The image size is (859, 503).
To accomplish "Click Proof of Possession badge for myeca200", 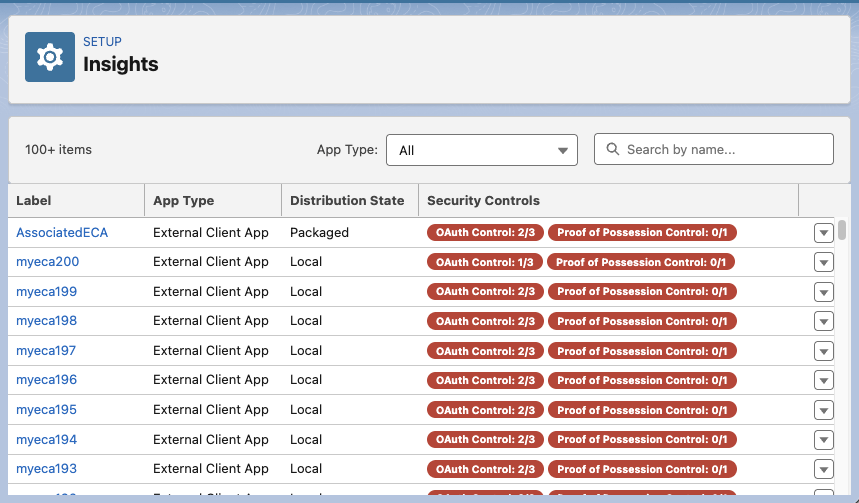I will click(x=641, y=262).
